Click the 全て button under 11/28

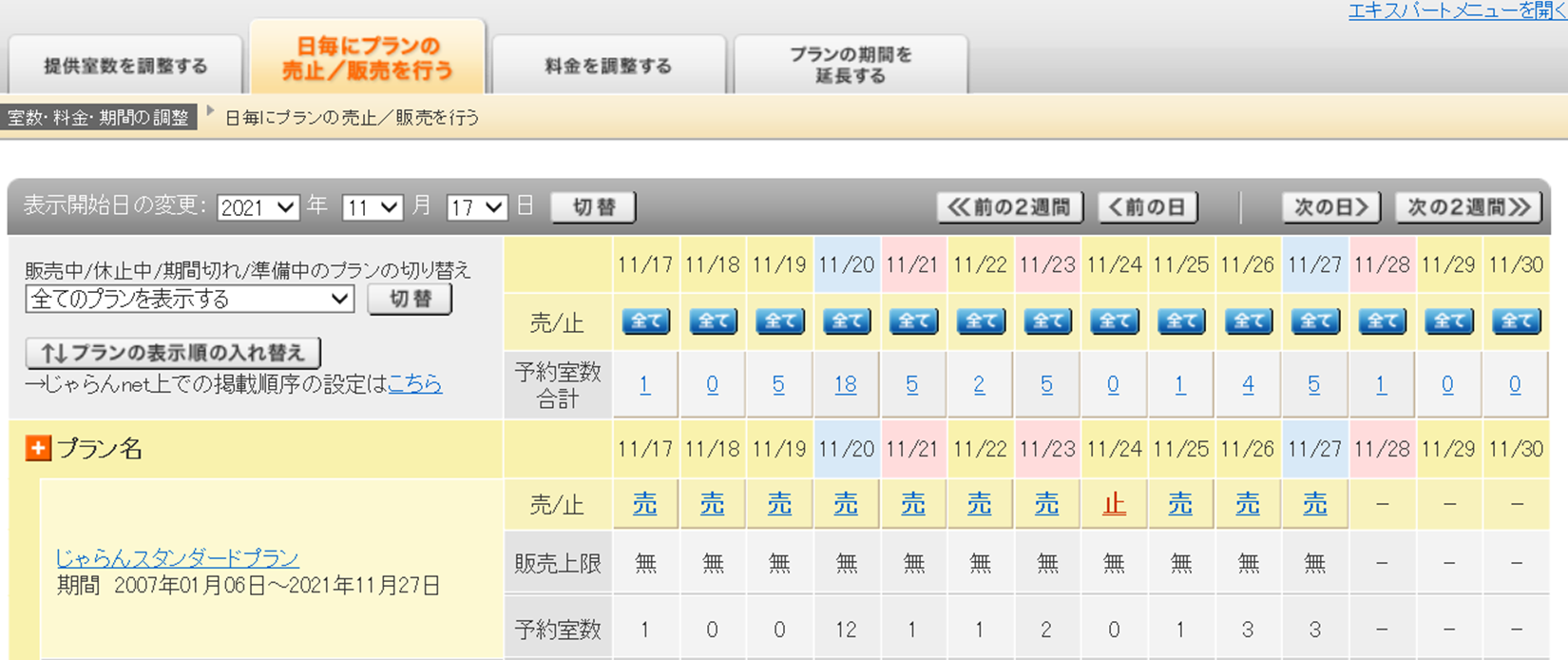[1382, 321]
